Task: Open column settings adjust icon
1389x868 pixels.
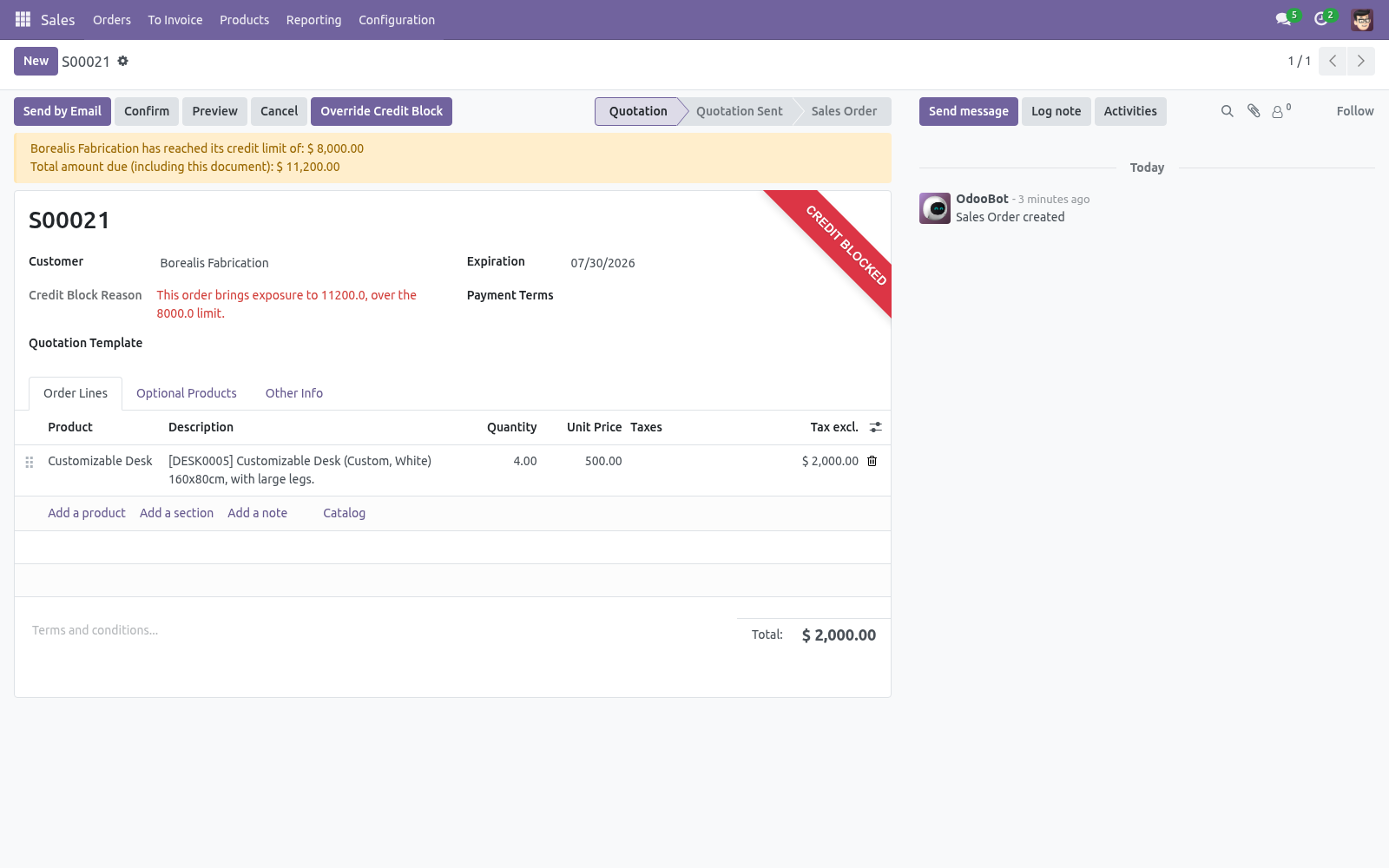Action: [x=876, y=427]
